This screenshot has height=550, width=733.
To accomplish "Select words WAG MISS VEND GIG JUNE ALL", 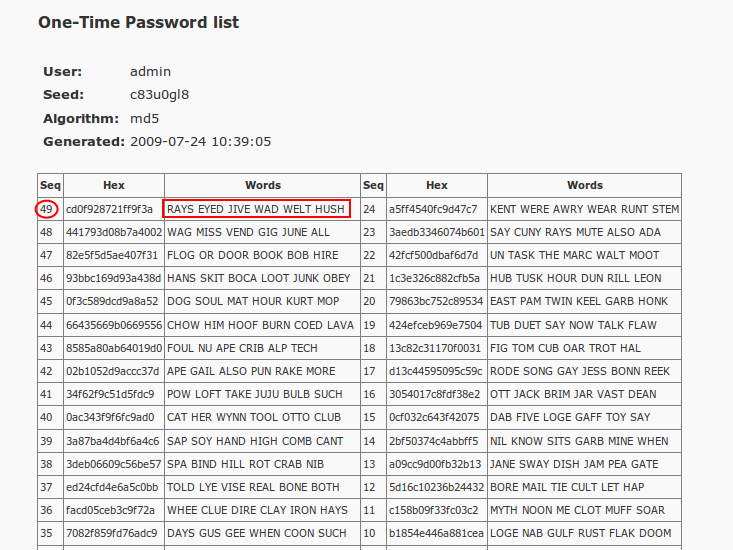I will (248, 232).
